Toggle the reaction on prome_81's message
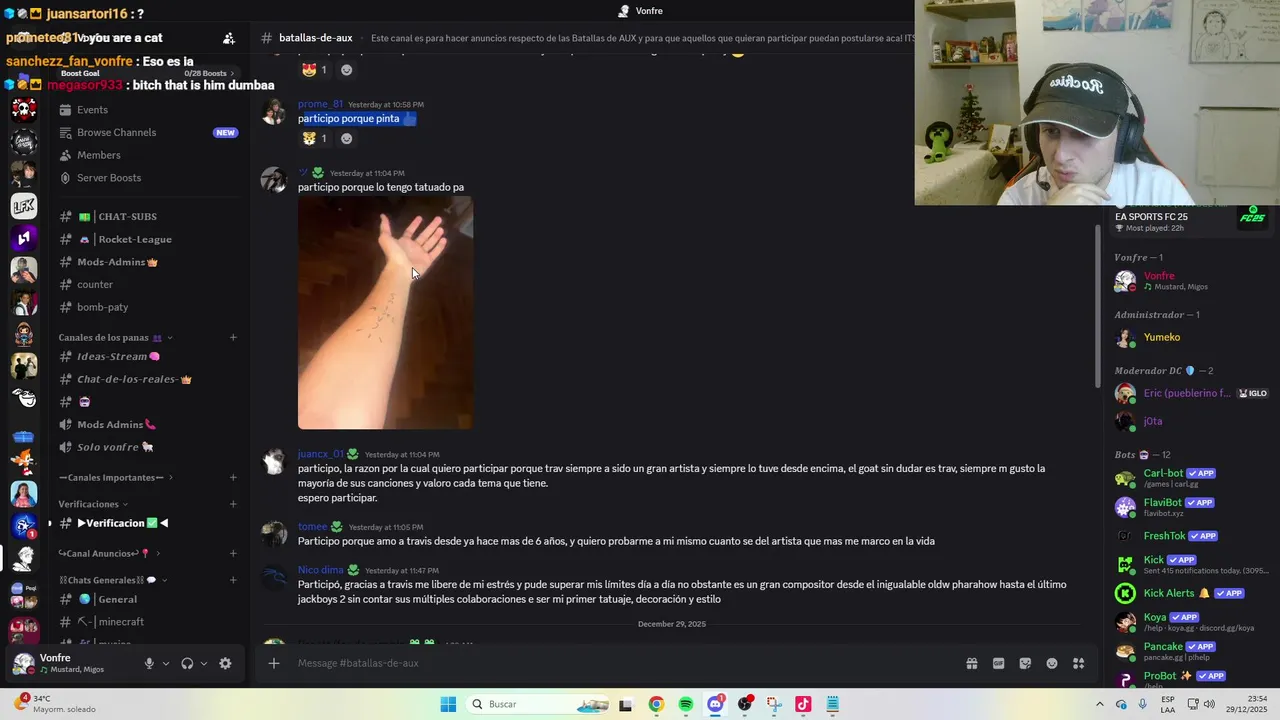Viewport: 1280px width, 720px height. point(316,138)
